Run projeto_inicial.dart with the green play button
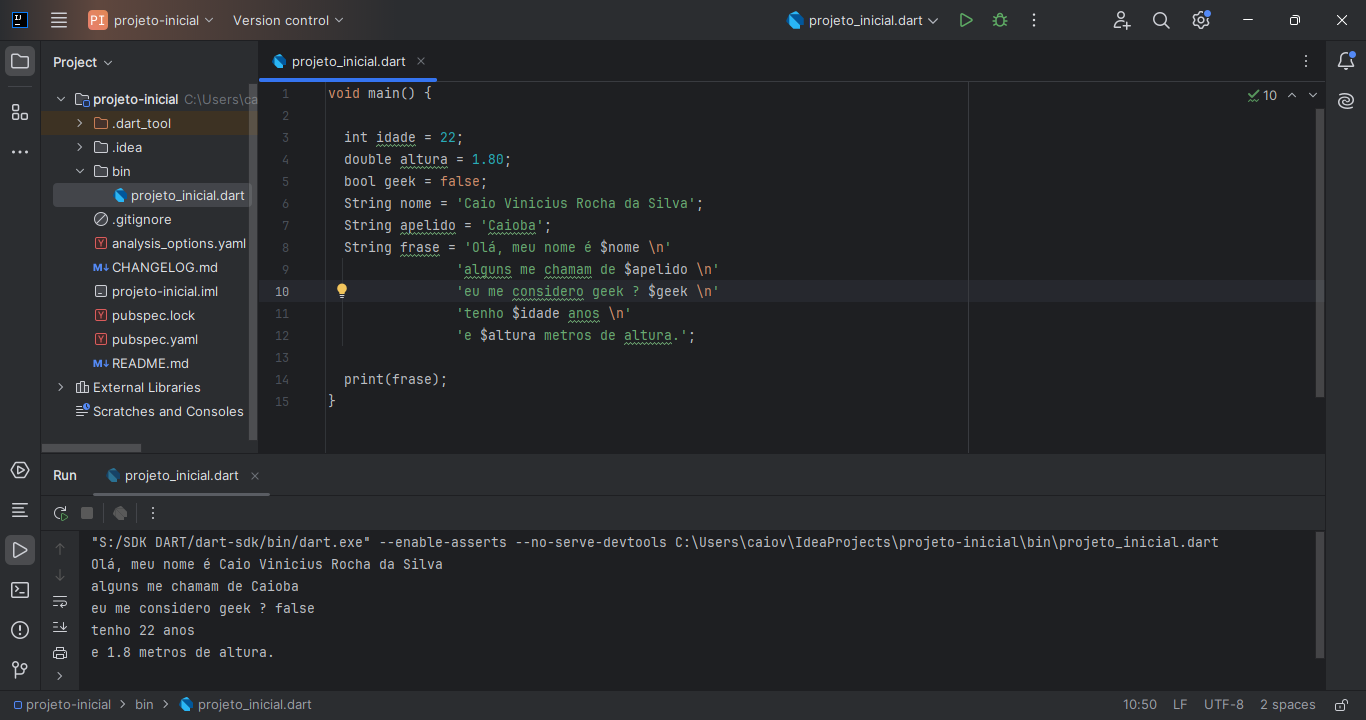 [x=966, y=20]
